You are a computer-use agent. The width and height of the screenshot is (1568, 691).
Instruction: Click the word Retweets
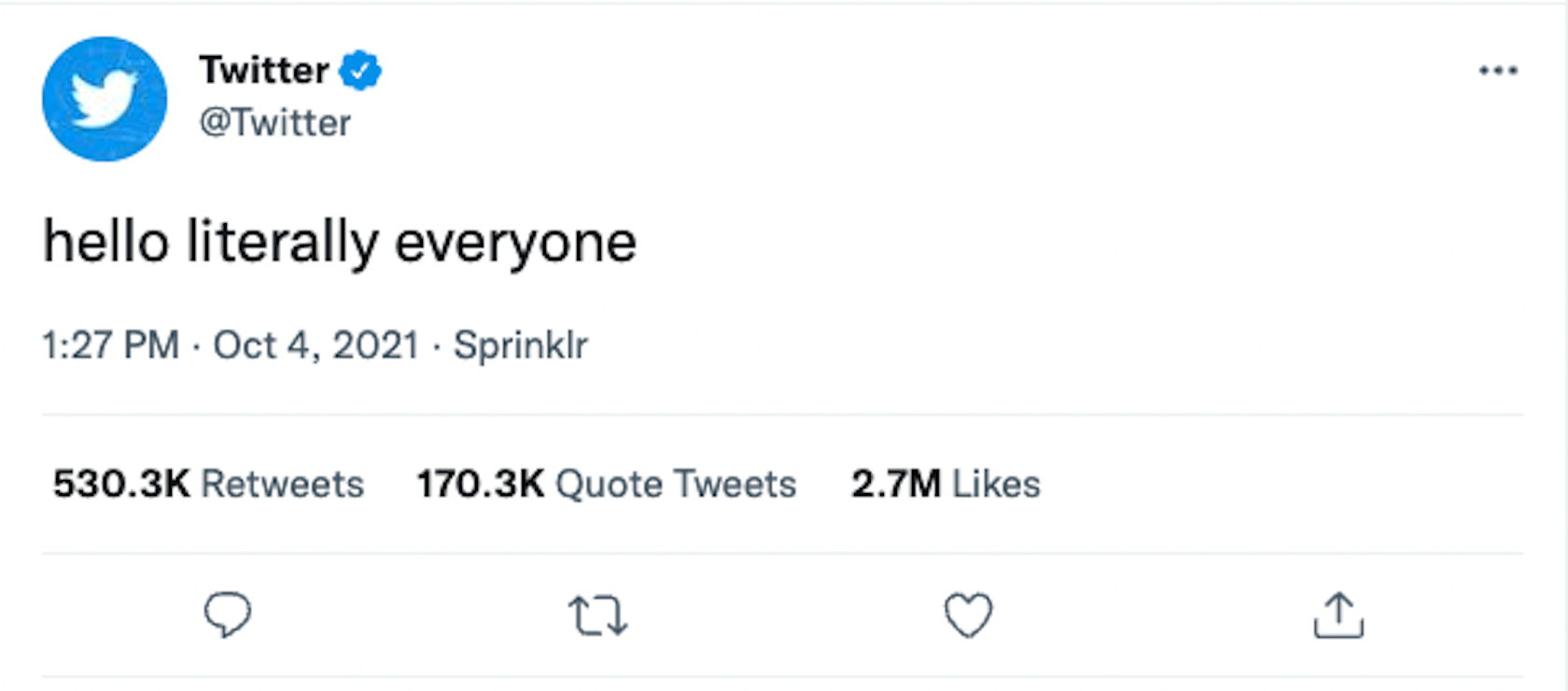click(283, 484)
